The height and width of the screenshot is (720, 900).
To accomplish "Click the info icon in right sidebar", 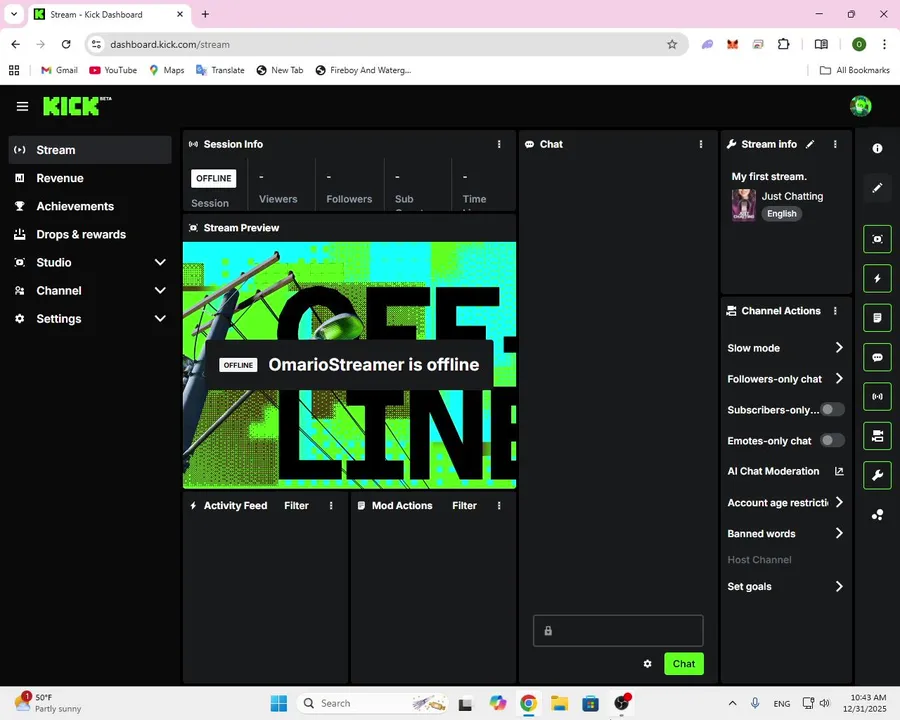I will pos(877,148).
